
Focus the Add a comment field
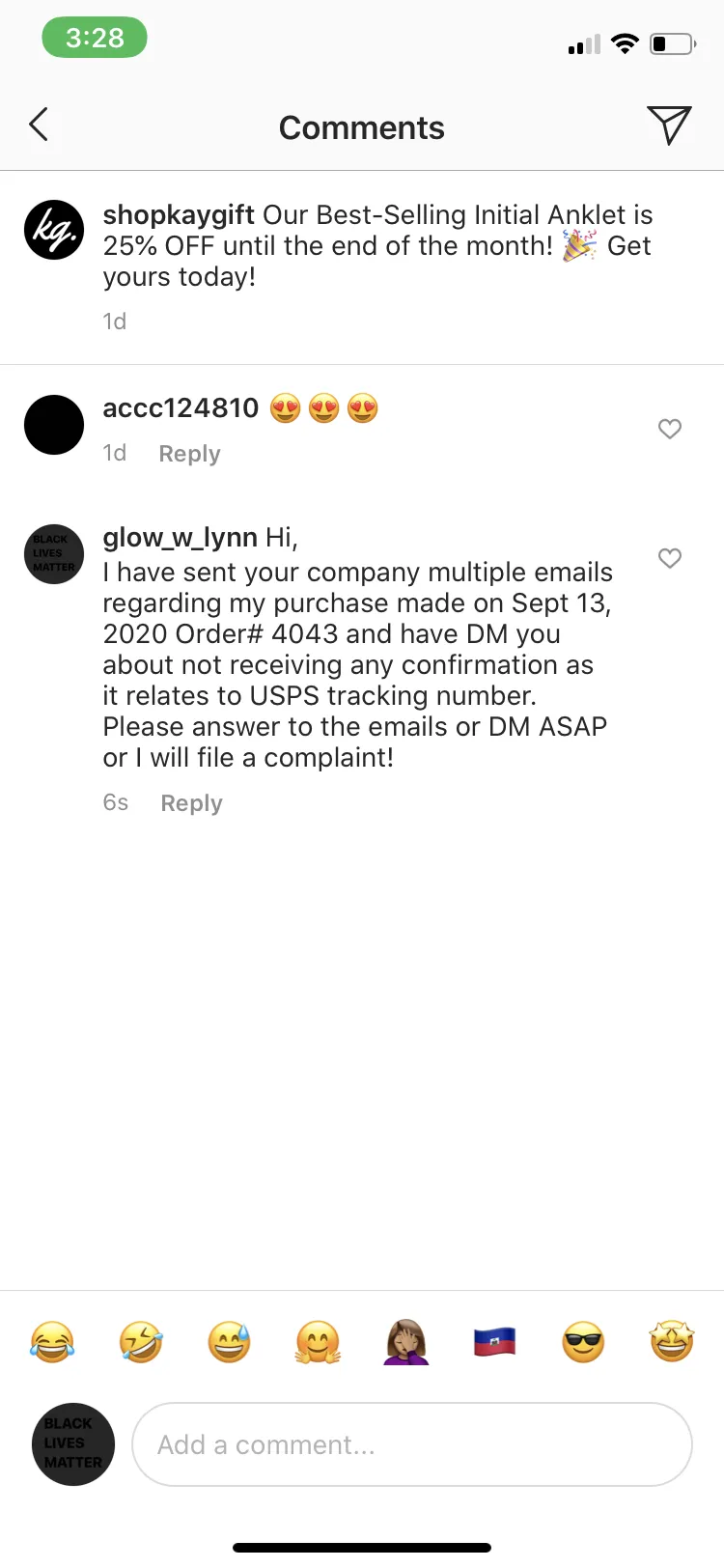412,1444
